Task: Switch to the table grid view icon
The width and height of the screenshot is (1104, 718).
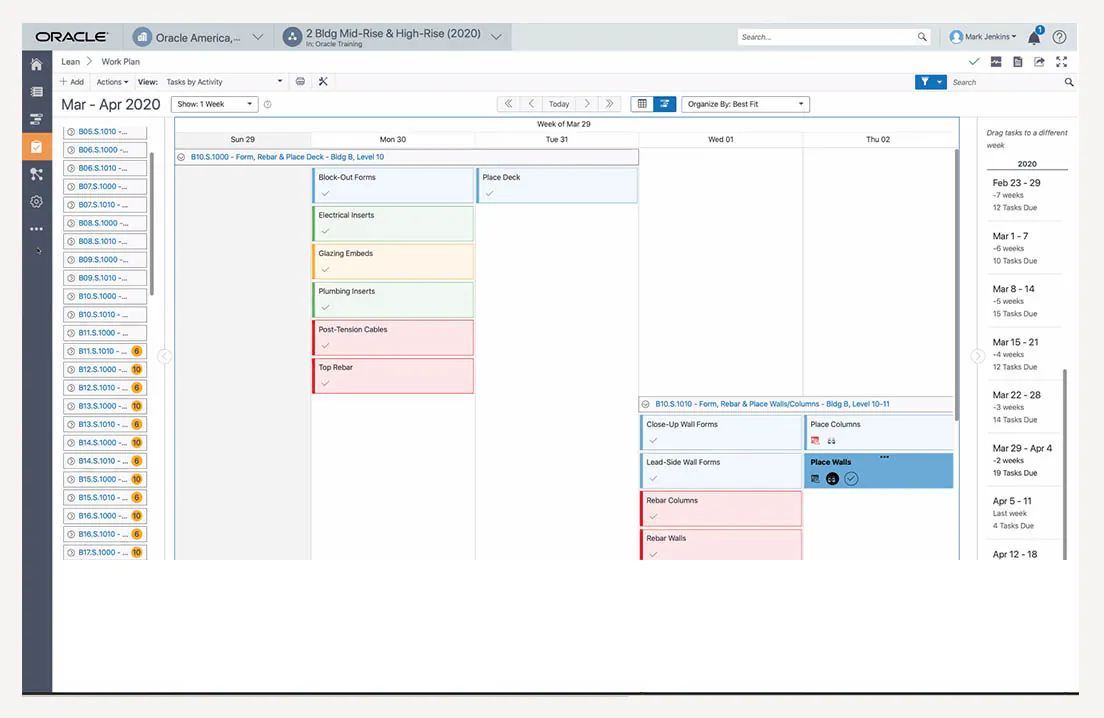Action: (x=642, y=104)
